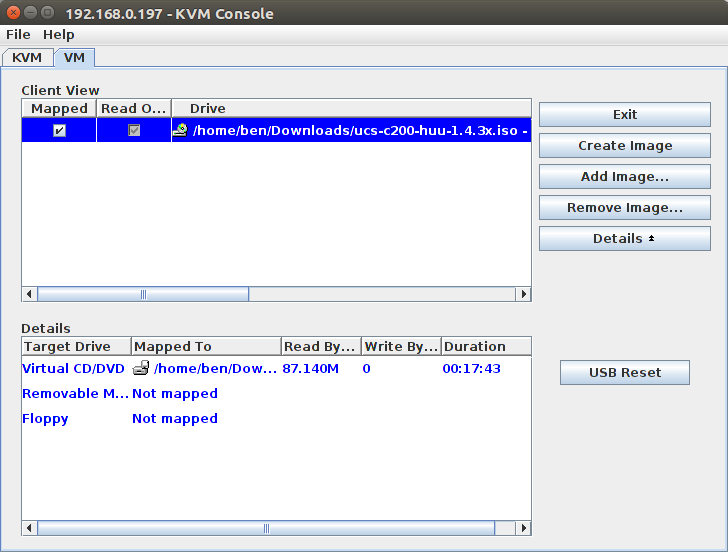Close the KVM Console window
Viewport: 728px width, 552px height.
click(x=13, y=13)
